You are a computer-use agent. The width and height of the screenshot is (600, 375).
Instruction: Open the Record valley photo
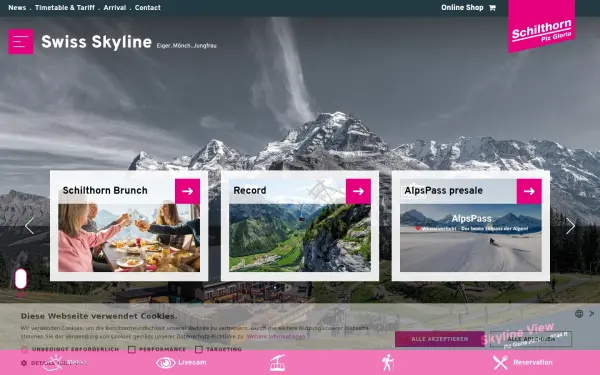point(300,238)
